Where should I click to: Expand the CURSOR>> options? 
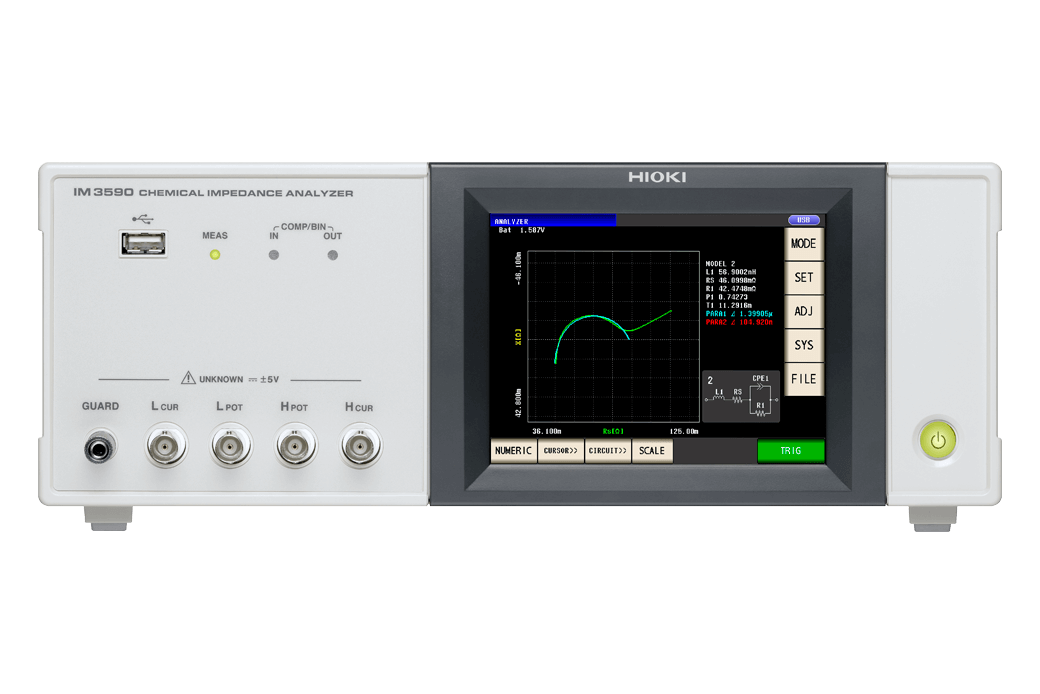[x=560, y=451]
